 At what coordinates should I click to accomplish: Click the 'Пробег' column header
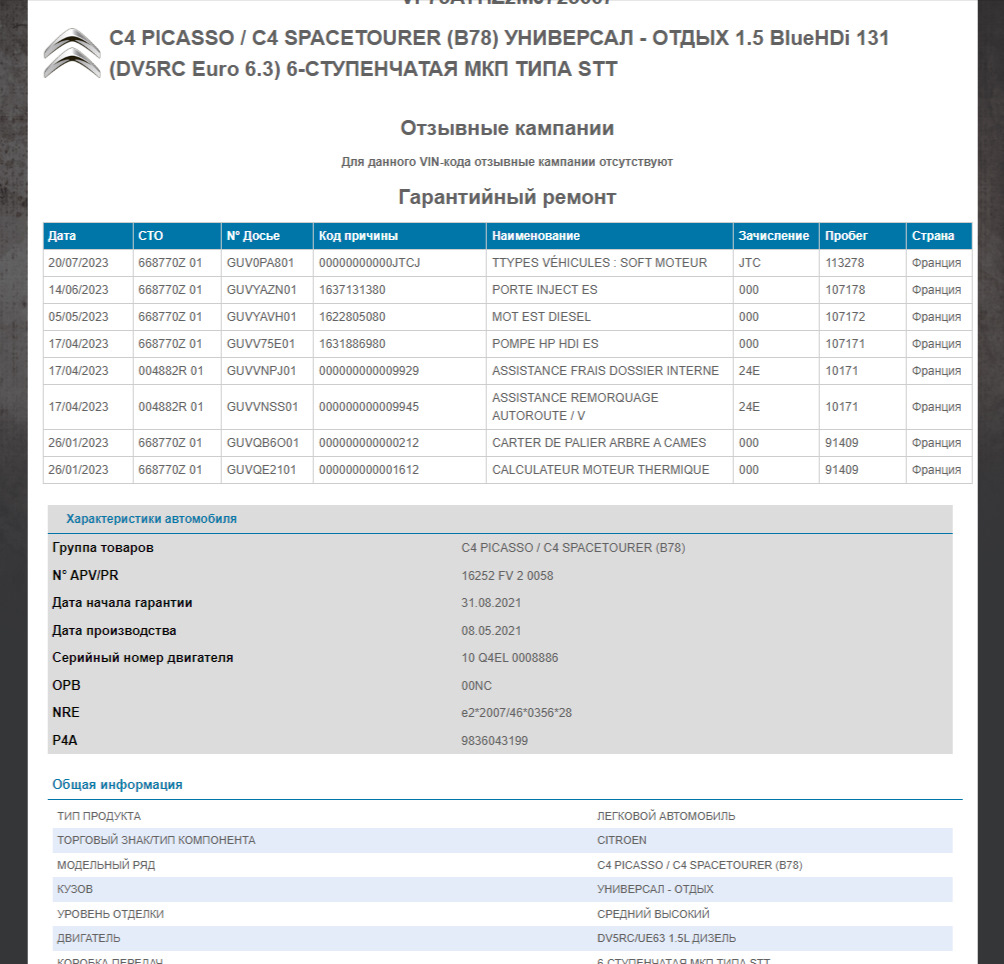click(846, 236)
